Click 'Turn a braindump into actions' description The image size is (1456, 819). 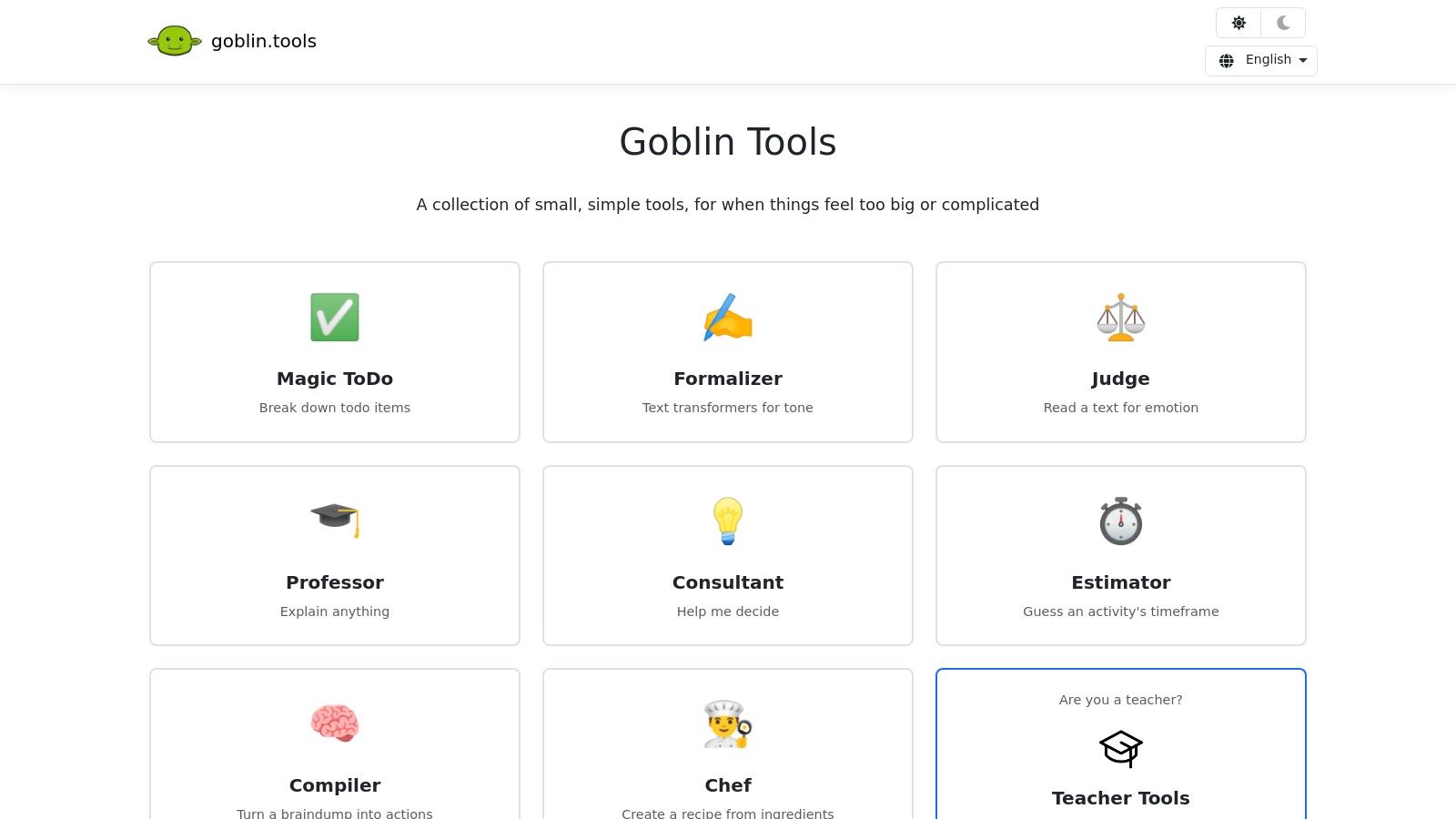(335, 814)
